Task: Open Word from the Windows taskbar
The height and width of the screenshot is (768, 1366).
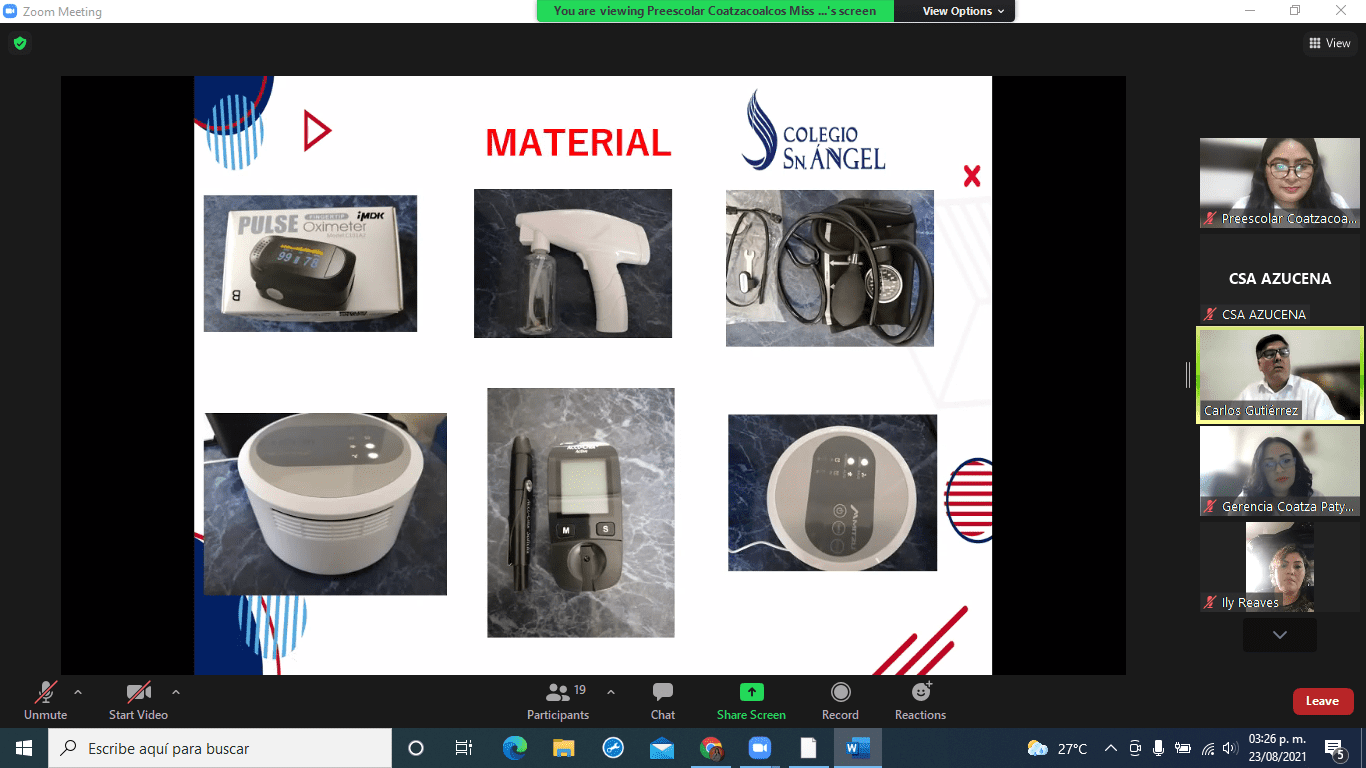Action: pyautogui.click(x=857, y=748)
